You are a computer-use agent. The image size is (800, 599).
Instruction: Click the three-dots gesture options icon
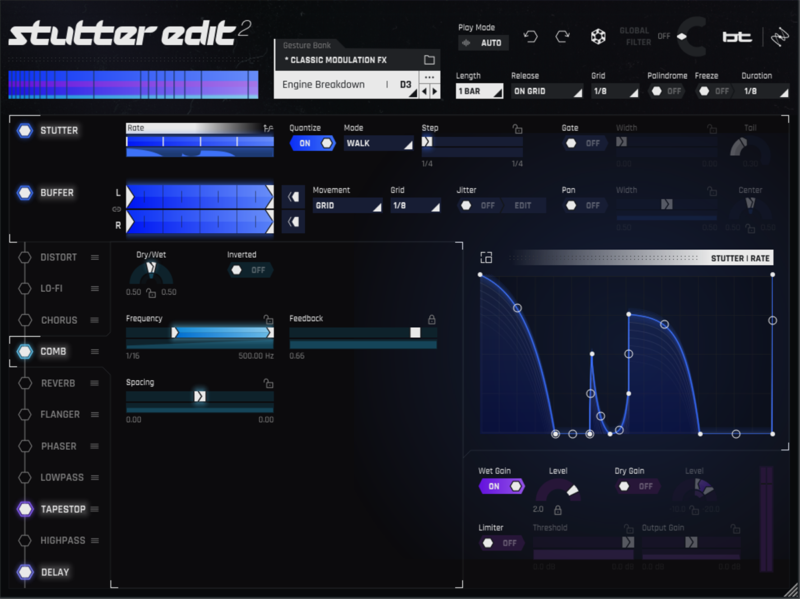tap(429, 77)
